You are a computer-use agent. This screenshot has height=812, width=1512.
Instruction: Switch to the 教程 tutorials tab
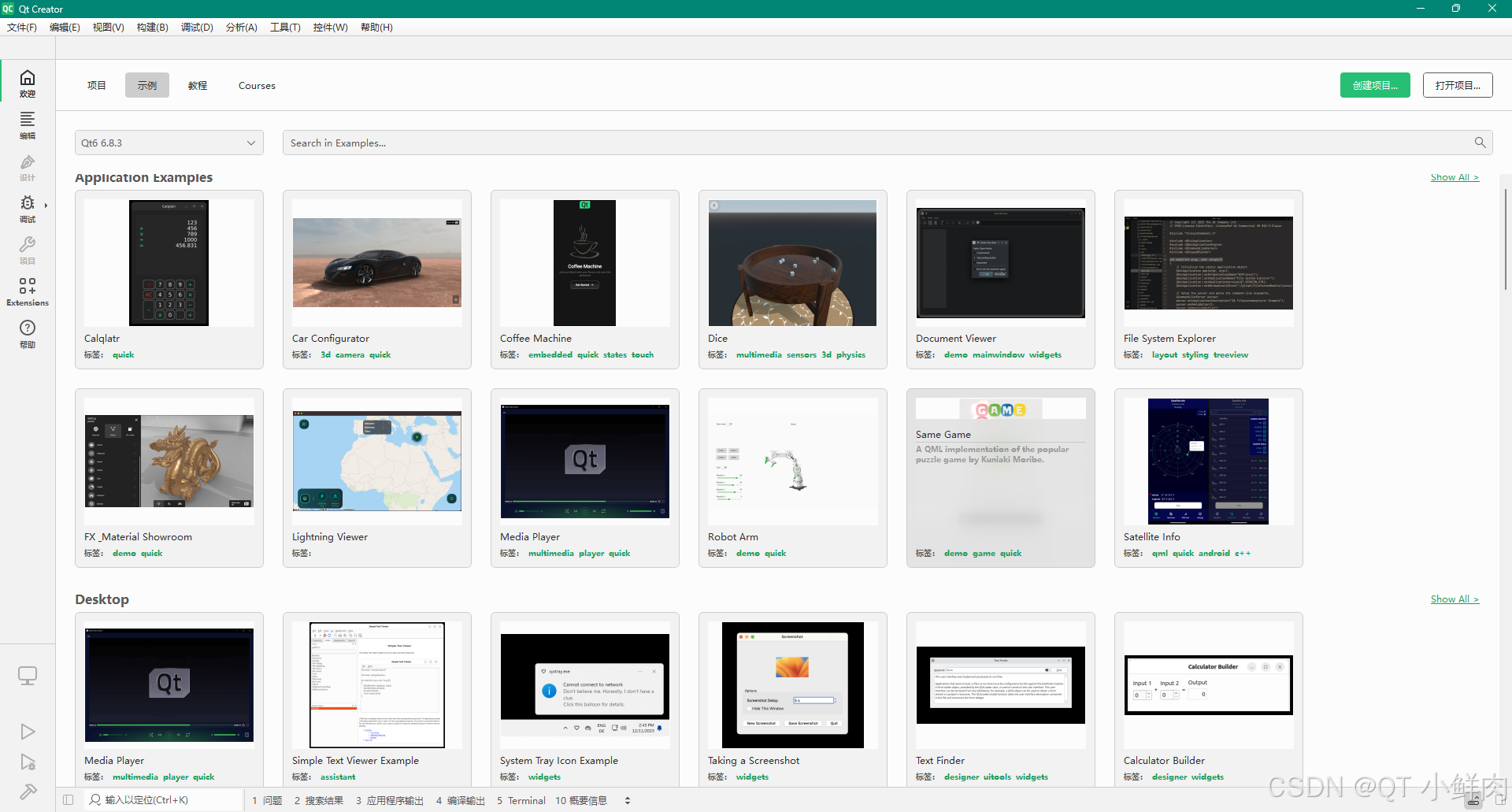coord(198,85)
